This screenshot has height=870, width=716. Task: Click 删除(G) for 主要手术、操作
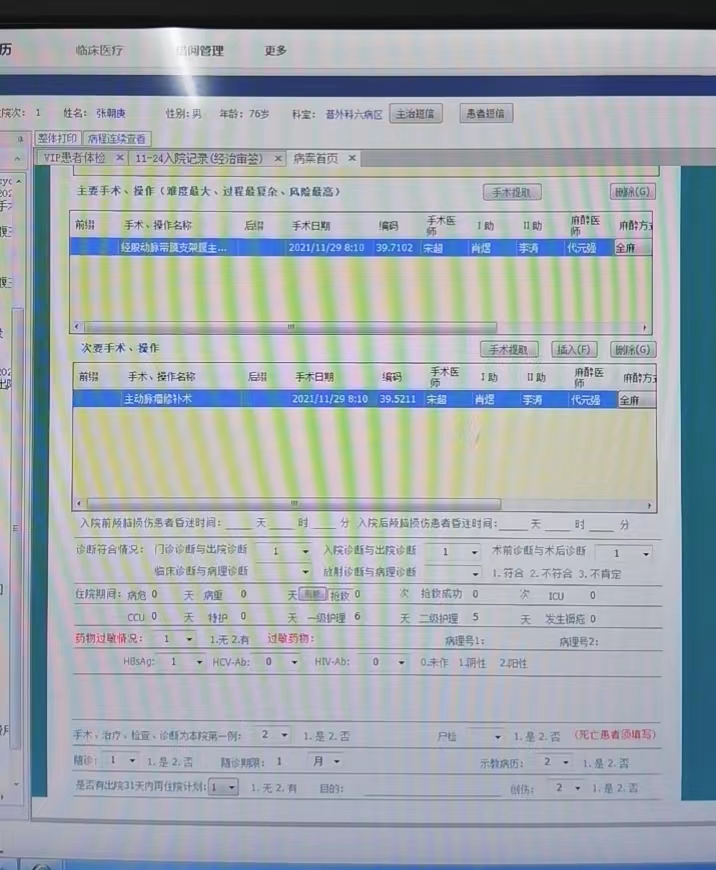[x=633, y=192]
